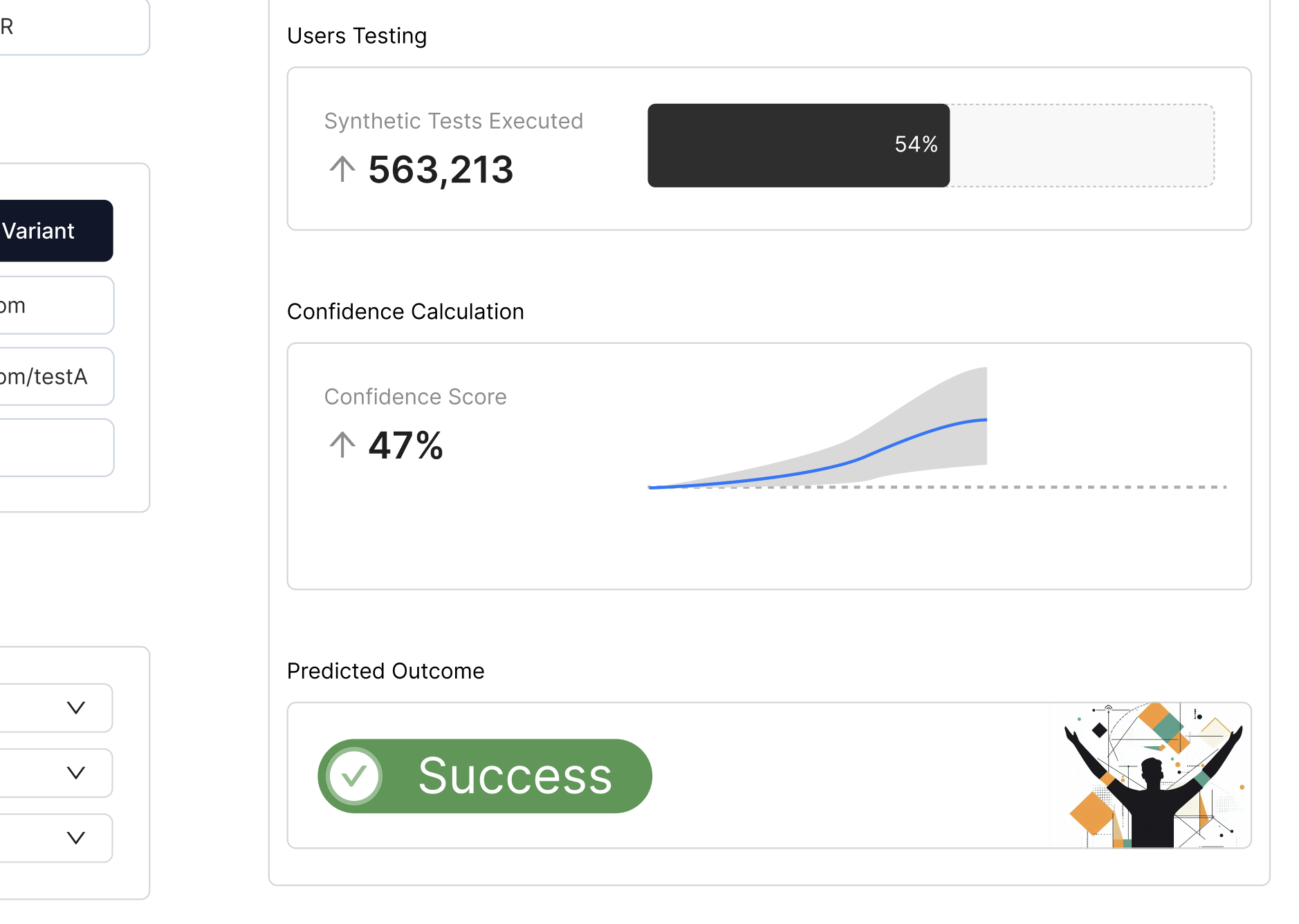This screenshot has width=1299, height=924.
Task: Click the checkmark circle in Success badge
Action: 354,776
